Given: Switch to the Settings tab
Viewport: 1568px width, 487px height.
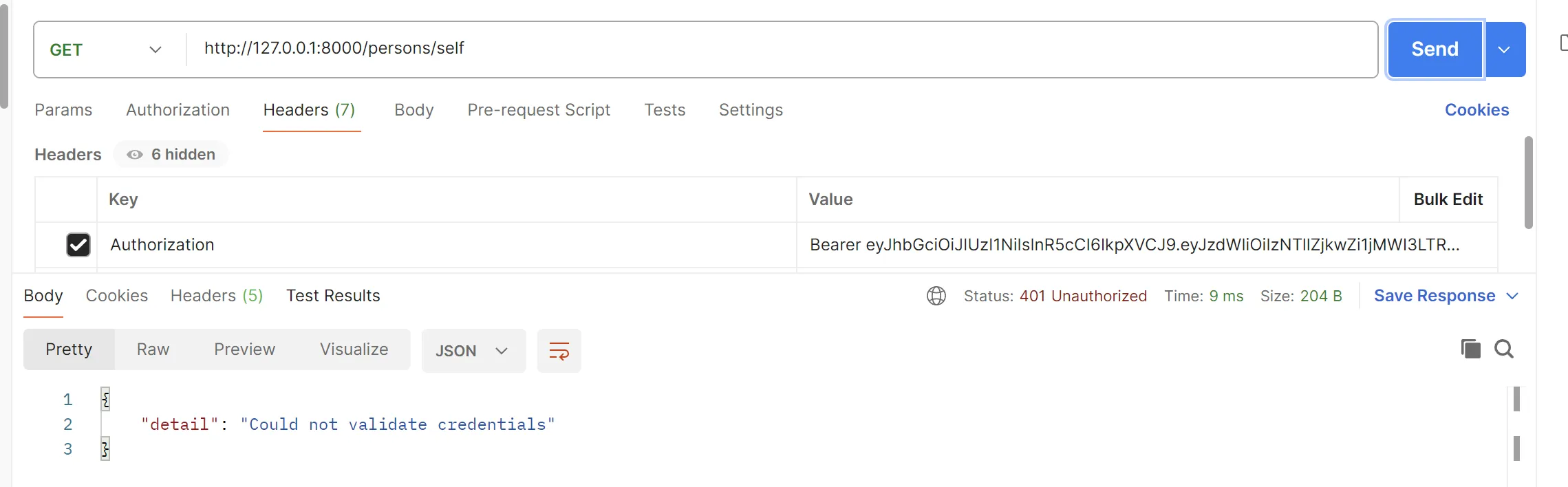Looking at the screenshot, I should click(751, 110).
